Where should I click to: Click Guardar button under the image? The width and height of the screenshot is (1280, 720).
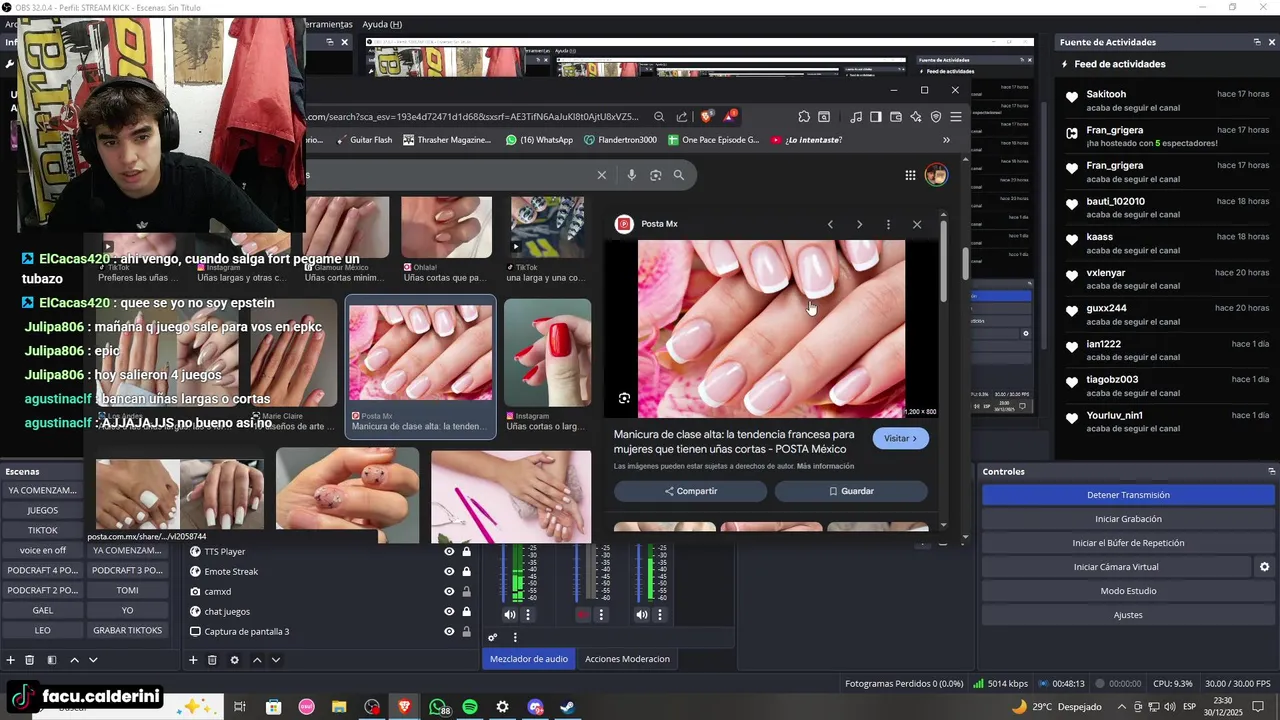[851, 491]
